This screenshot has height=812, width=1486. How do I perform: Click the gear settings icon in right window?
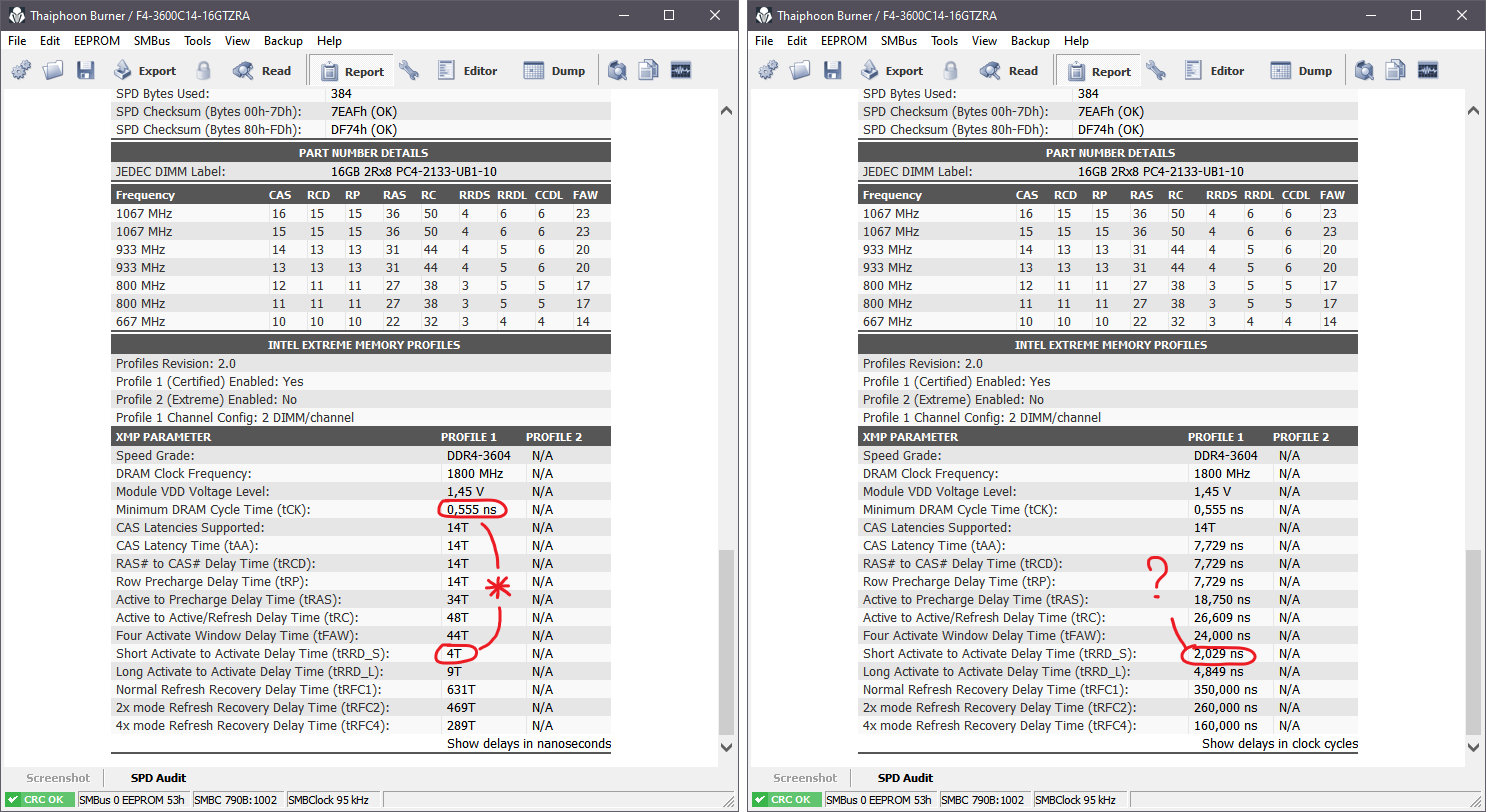point(768,70)
